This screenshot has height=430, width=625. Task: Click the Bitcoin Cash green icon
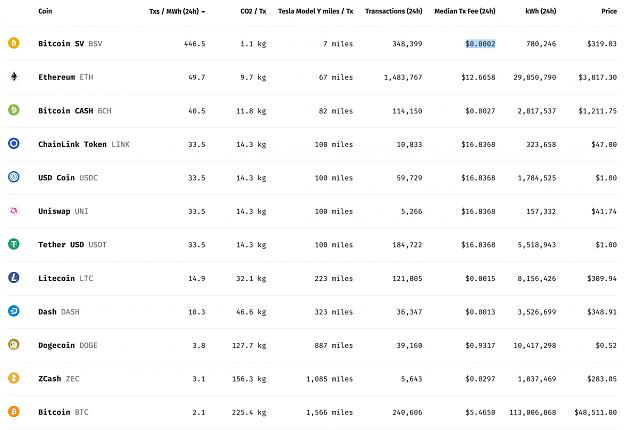(x=14, y=110)
